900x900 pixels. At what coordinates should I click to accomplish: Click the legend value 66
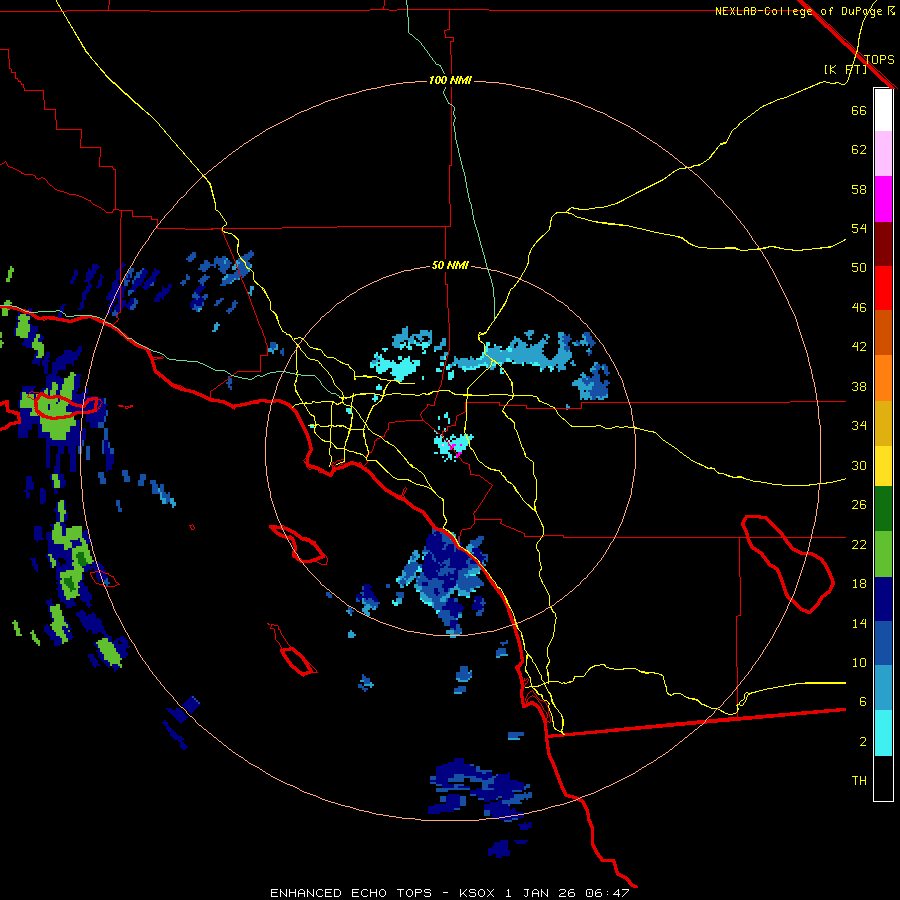pyautogui.click(x=859, y=110)
